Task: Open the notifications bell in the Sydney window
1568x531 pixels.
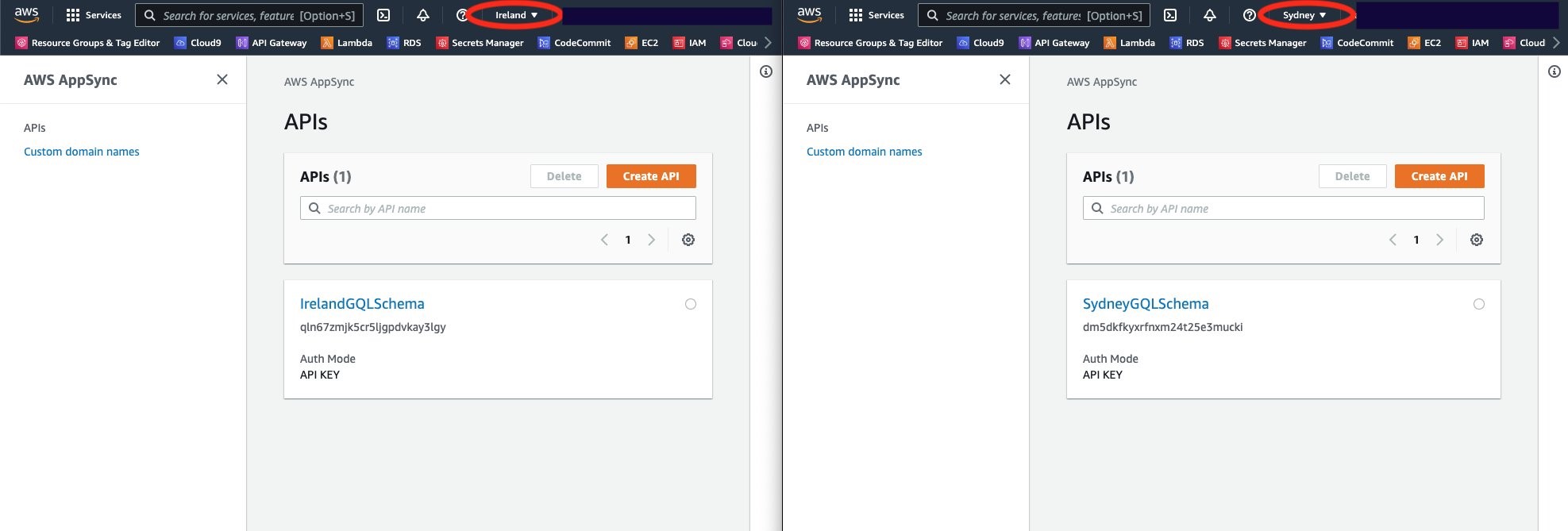Action: (1210, 15)
